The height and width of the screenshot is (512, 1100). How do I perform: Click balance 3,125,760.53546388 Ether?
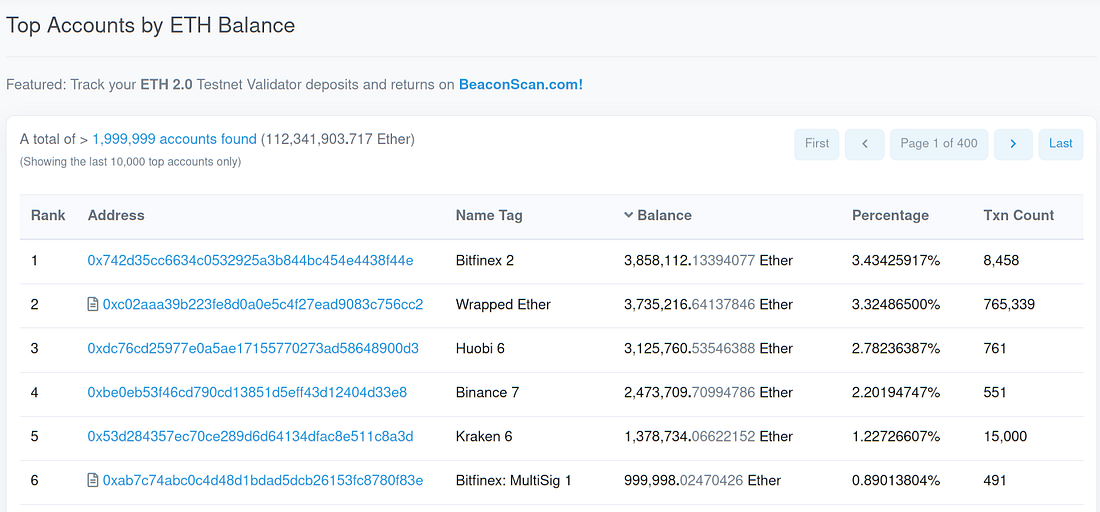coord(709,349)
